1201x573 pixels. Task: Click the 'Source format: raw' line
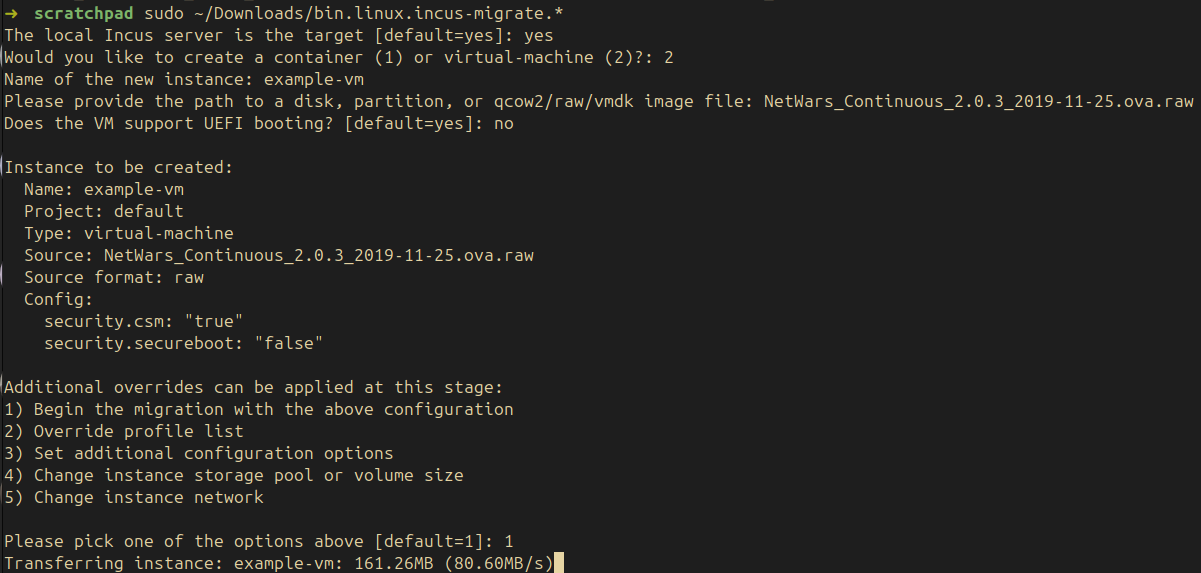click(113, 278)
